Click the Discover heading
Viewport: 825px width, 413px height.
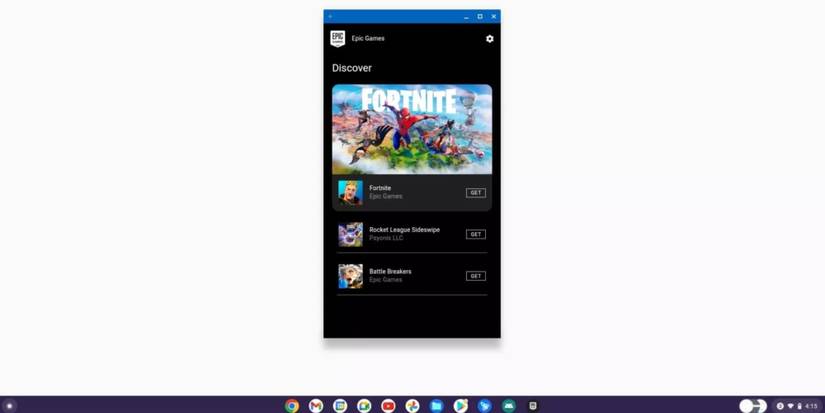pyautogui.click(x=352, y=68)
